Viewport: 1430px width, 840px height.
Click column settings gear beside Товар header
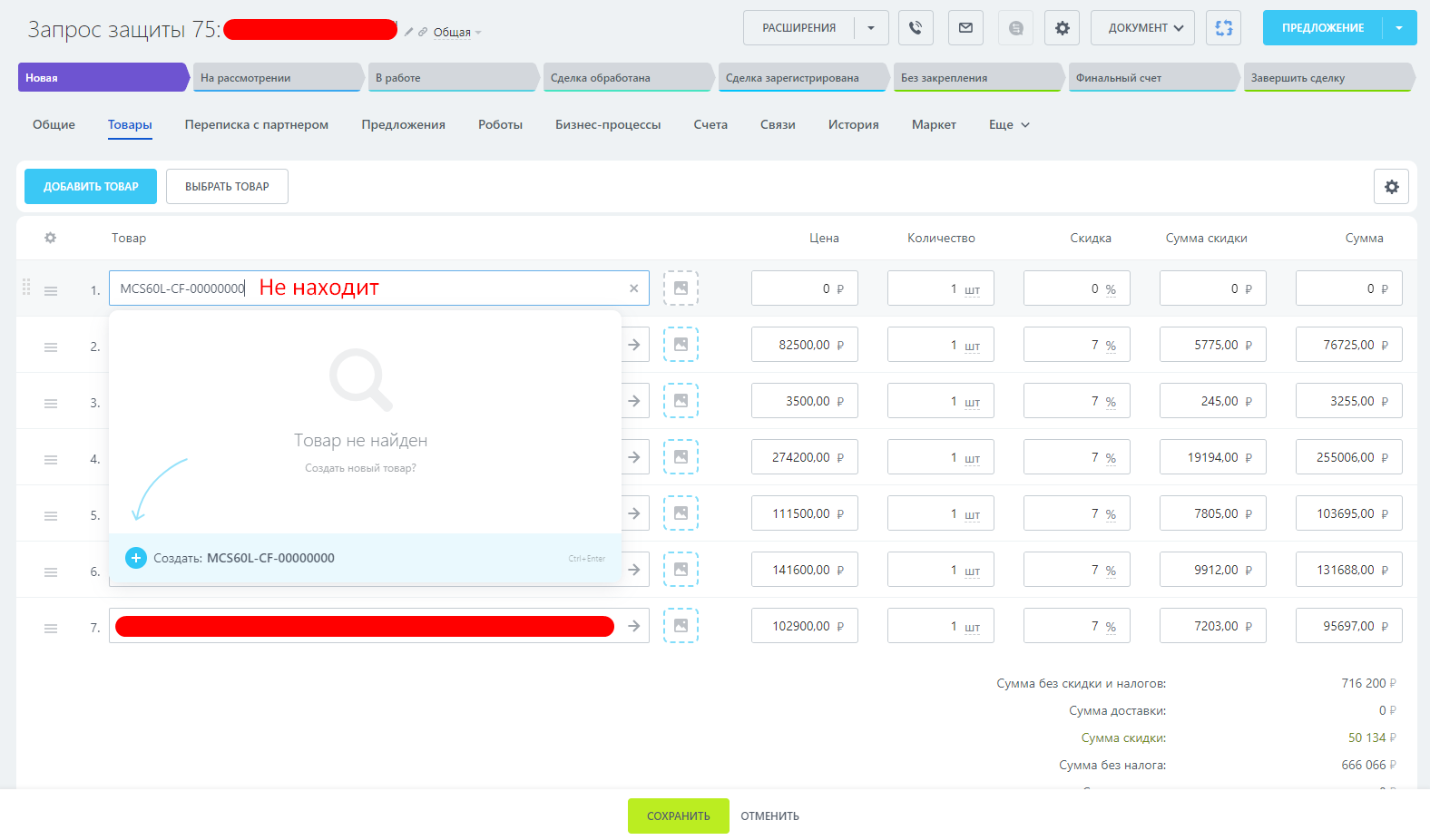click(50, 238)
